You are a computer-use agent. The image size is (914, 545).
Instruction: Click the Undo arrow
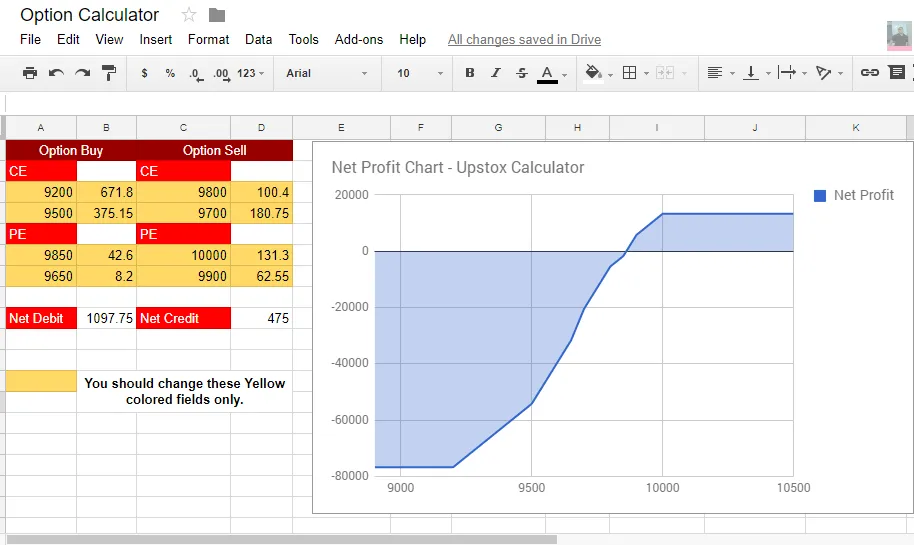coord(56,73)
